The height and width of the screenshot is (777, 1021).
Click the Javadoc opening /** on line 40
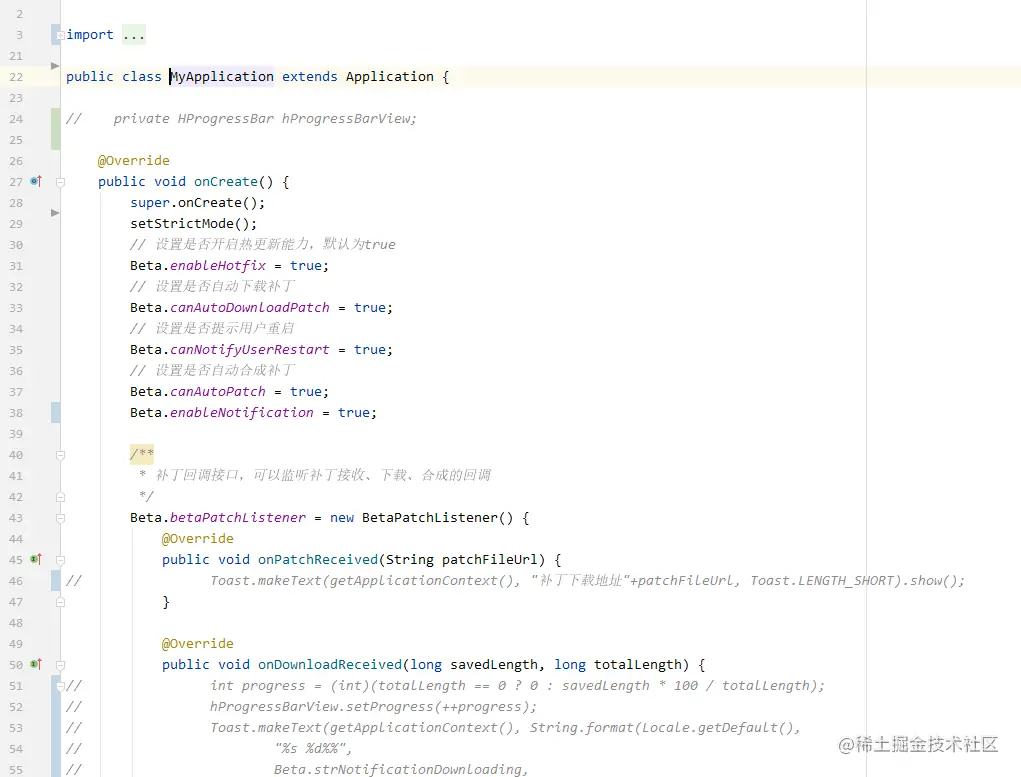pyautogui.click(x=142, y=454)
